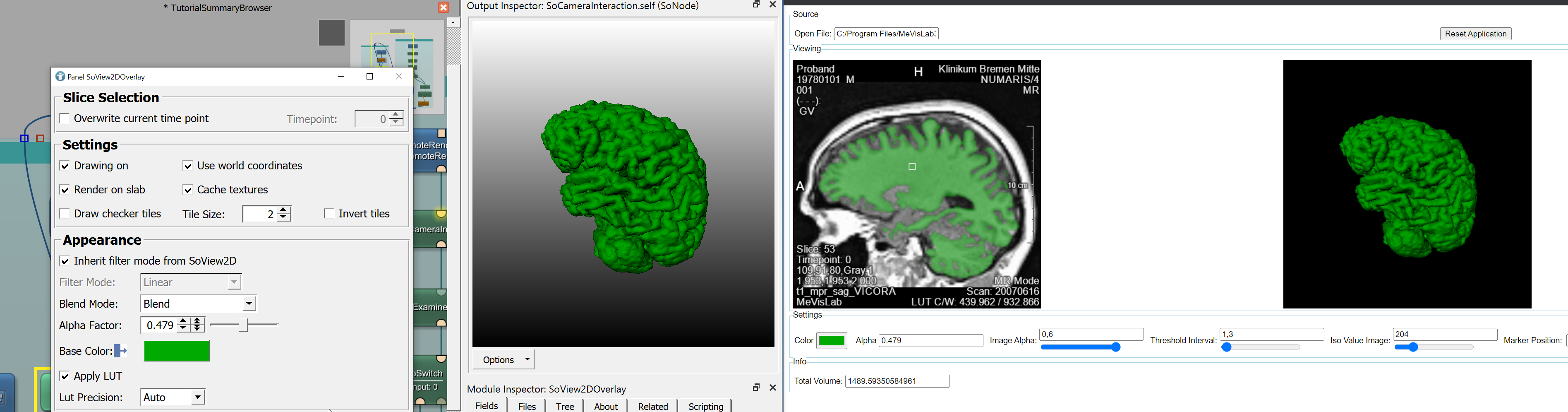Viewport: 1568px width, 412px height.
Task: Toggle the Draw checker tiles checkbox
Action: coord(65,214)
